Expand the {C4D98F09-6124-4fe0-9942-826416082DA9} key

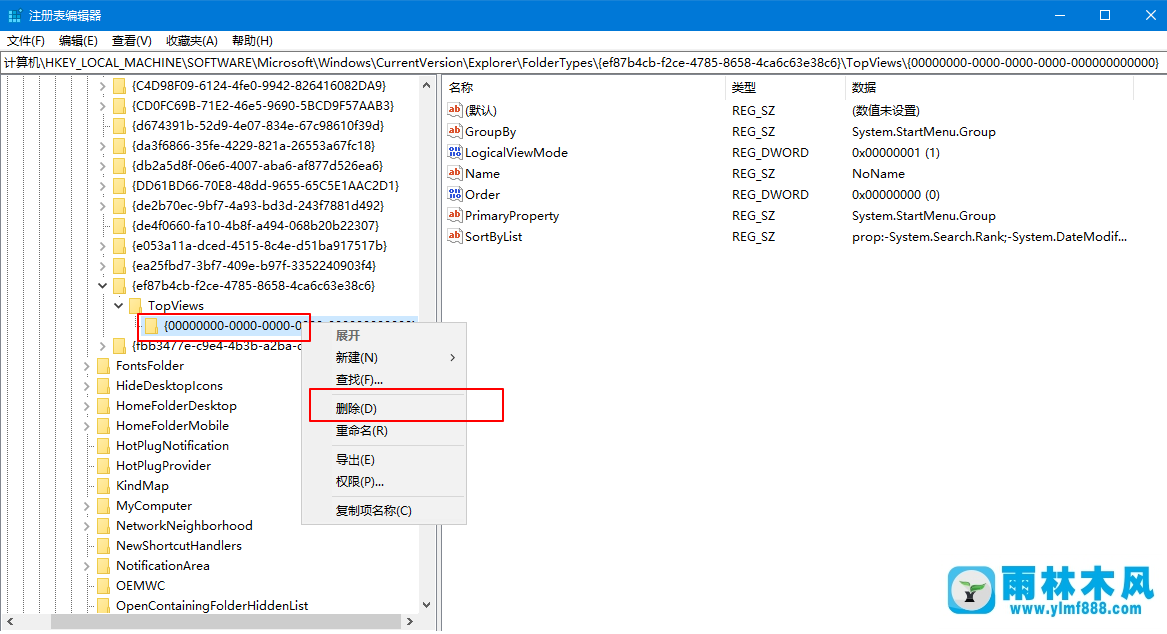tap(103, 86)
